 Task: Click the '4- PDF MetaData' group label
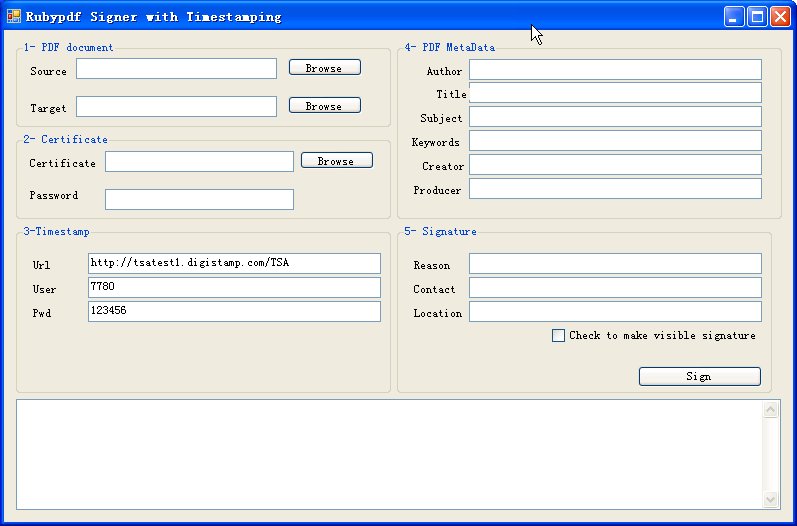click(450, 47)
